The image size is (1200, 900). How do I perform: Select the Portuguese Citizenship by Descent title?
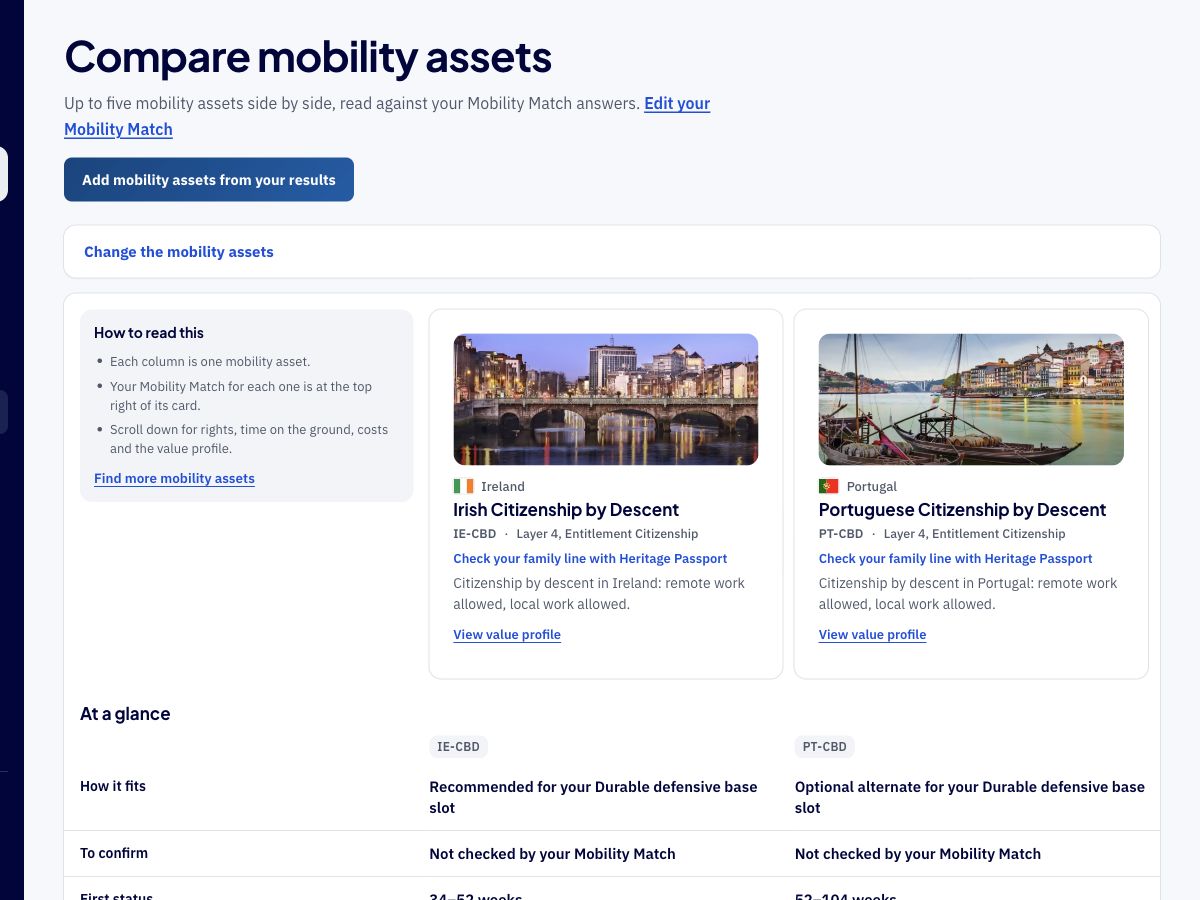click(962, 510)
